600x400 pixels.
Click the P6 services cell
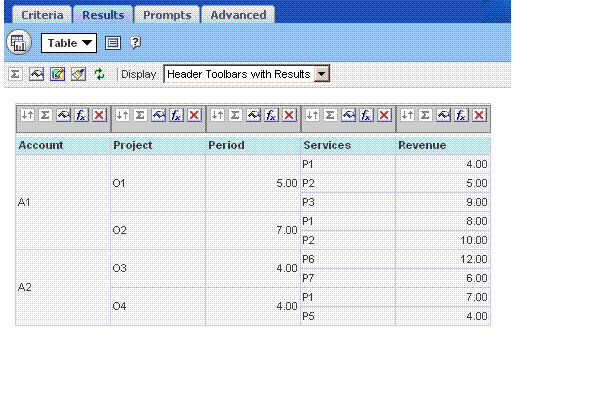click(348, 259)
